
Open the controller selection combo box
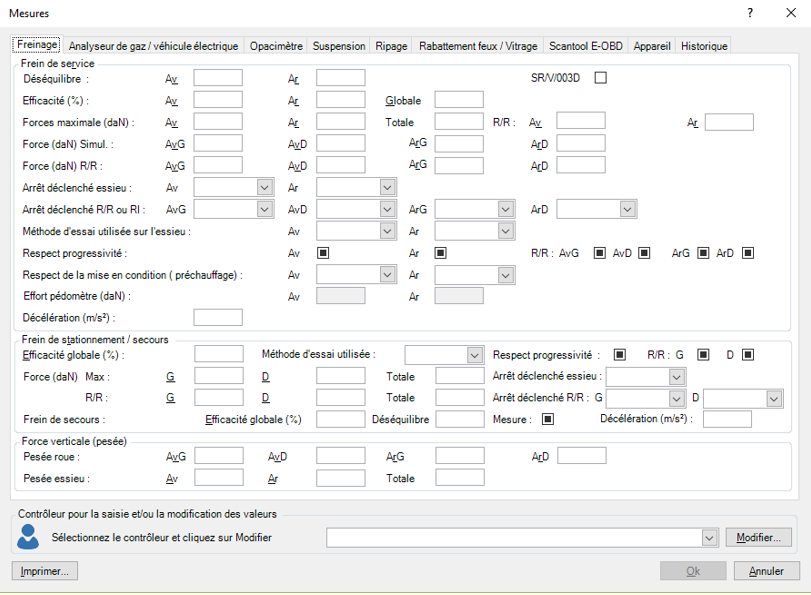(x=520, y=537)
